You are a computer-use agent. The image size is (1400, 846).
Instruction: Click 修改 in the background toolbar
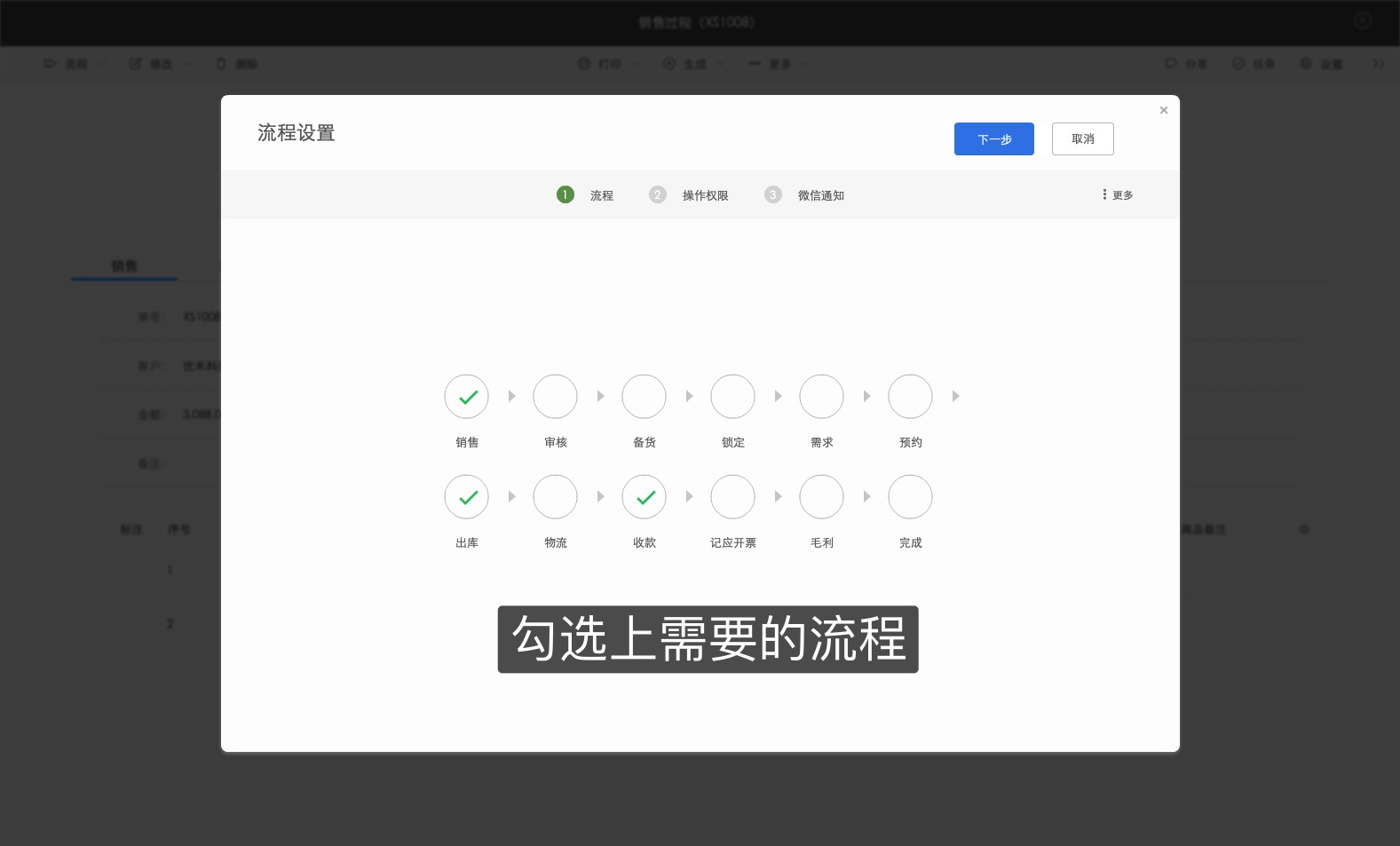[x=160, y=64]
